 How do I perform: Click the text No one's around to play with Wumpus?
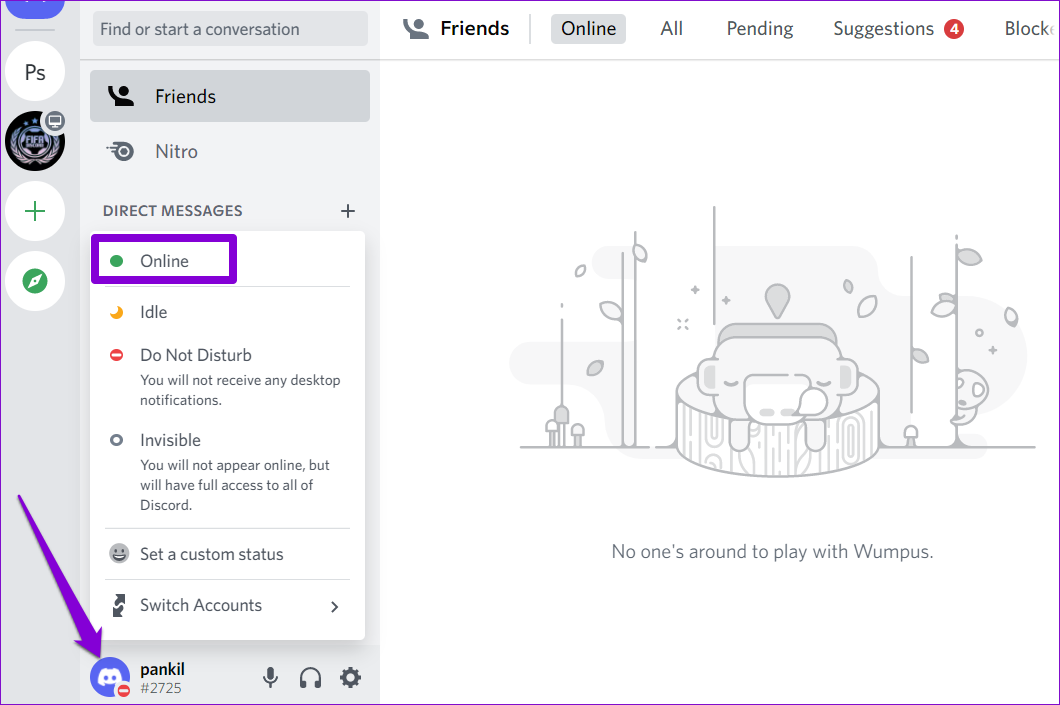click(772, 552)
